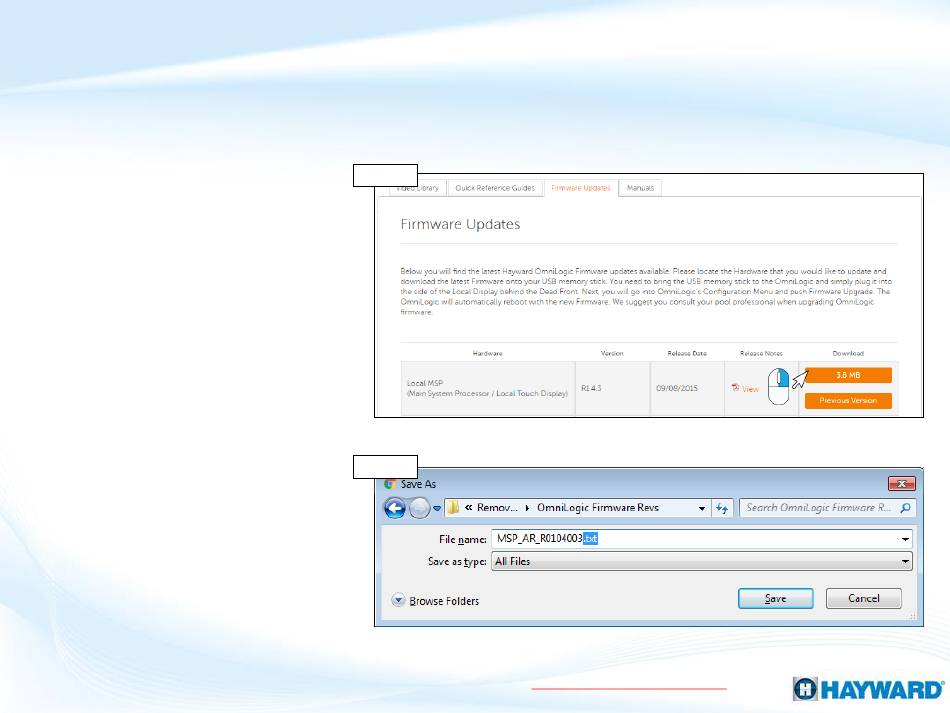Expand Browse Folders
This screenshot has width=950, height=713.
pyautogui.click(x=435, y=600)
